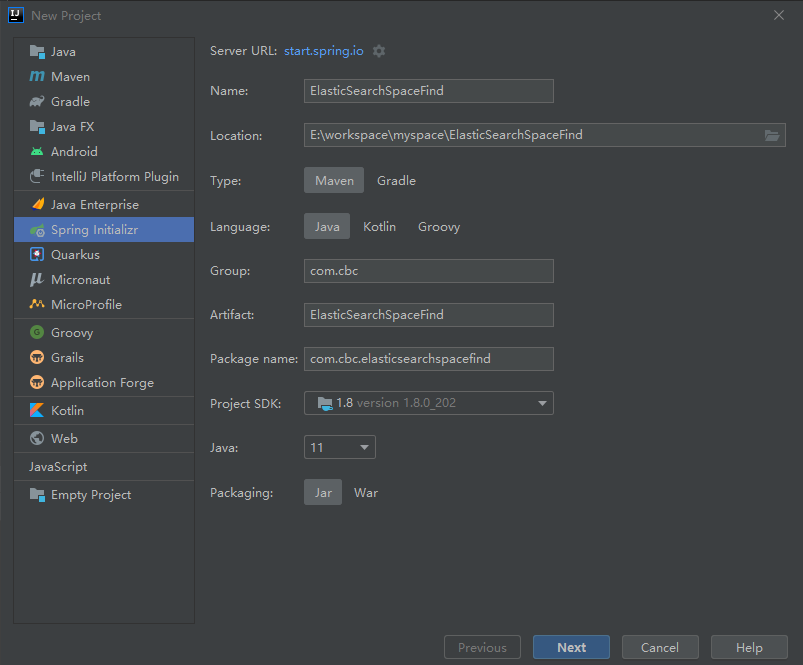The image size is (803, 665).
Task: Choose Kotlin as the language
Action: click(x=379, y=226)
